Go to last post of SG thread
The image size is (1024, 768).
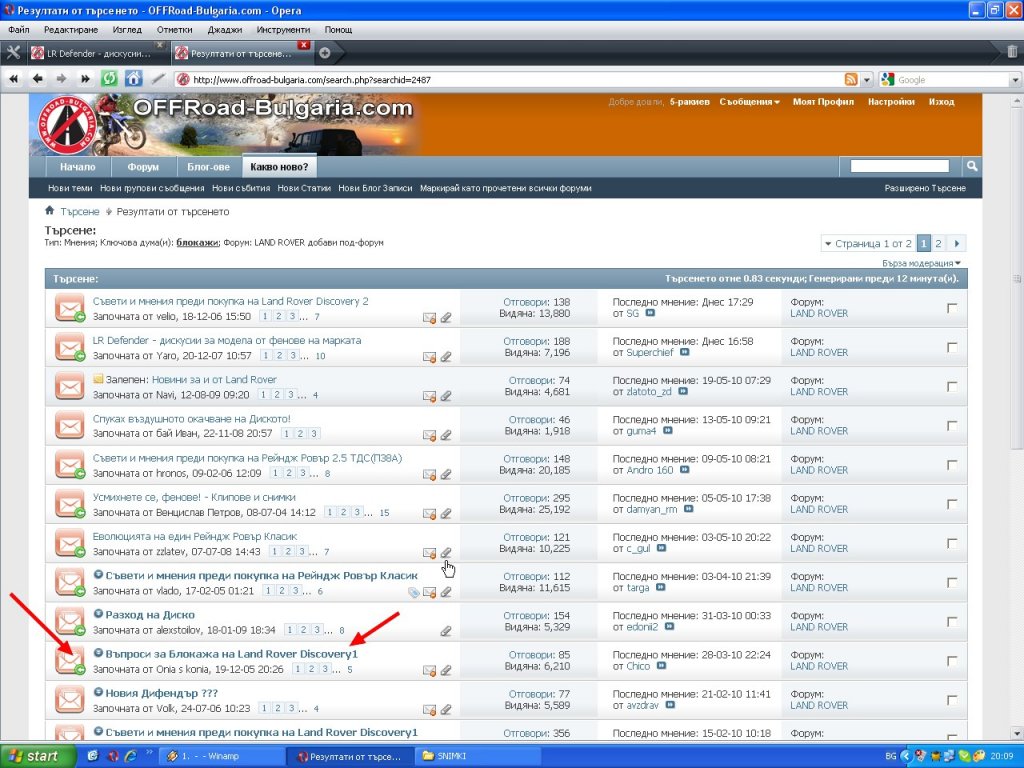(x=650, y=313)
